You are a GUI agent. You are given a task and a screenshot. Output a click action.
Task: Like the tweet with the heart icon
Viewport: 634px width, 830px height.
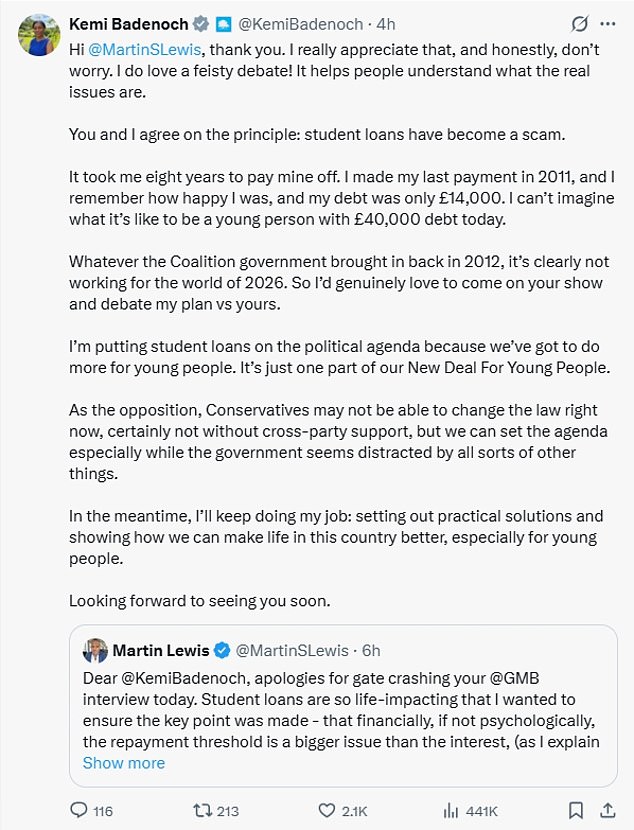[326, 811]
